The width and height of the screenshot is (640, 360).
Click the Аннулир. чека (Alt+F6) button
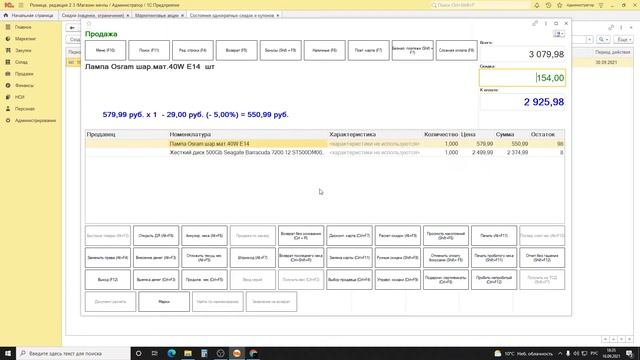point(204,236)
